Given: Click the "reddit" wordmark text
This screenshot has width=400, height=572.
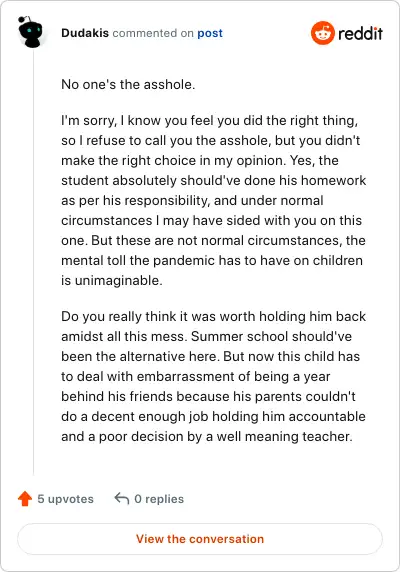Looking at the screenshot, I should click(360, 34).
